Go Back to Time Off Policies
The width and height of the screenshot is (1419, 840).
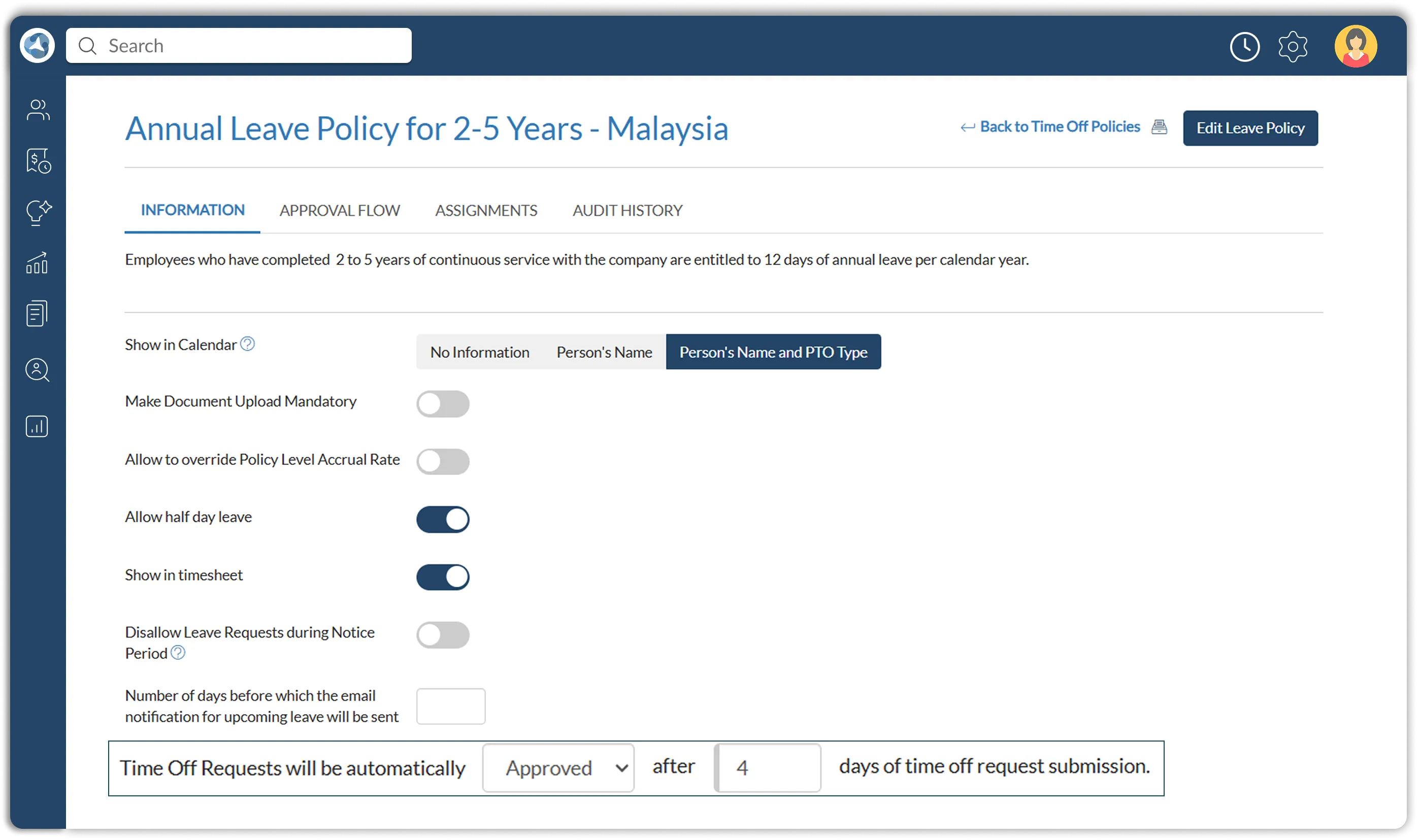[1059, 127]
